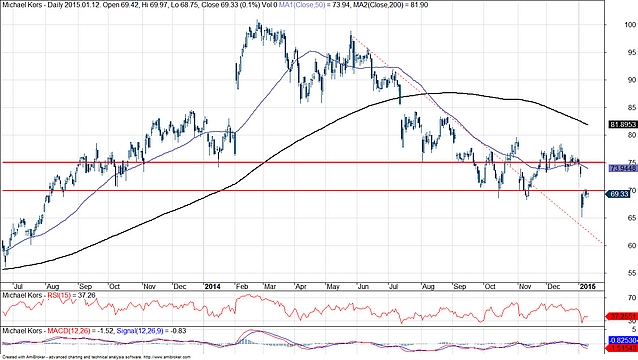
Task: Click the 85 price axis label
Action: click(631, 108)
